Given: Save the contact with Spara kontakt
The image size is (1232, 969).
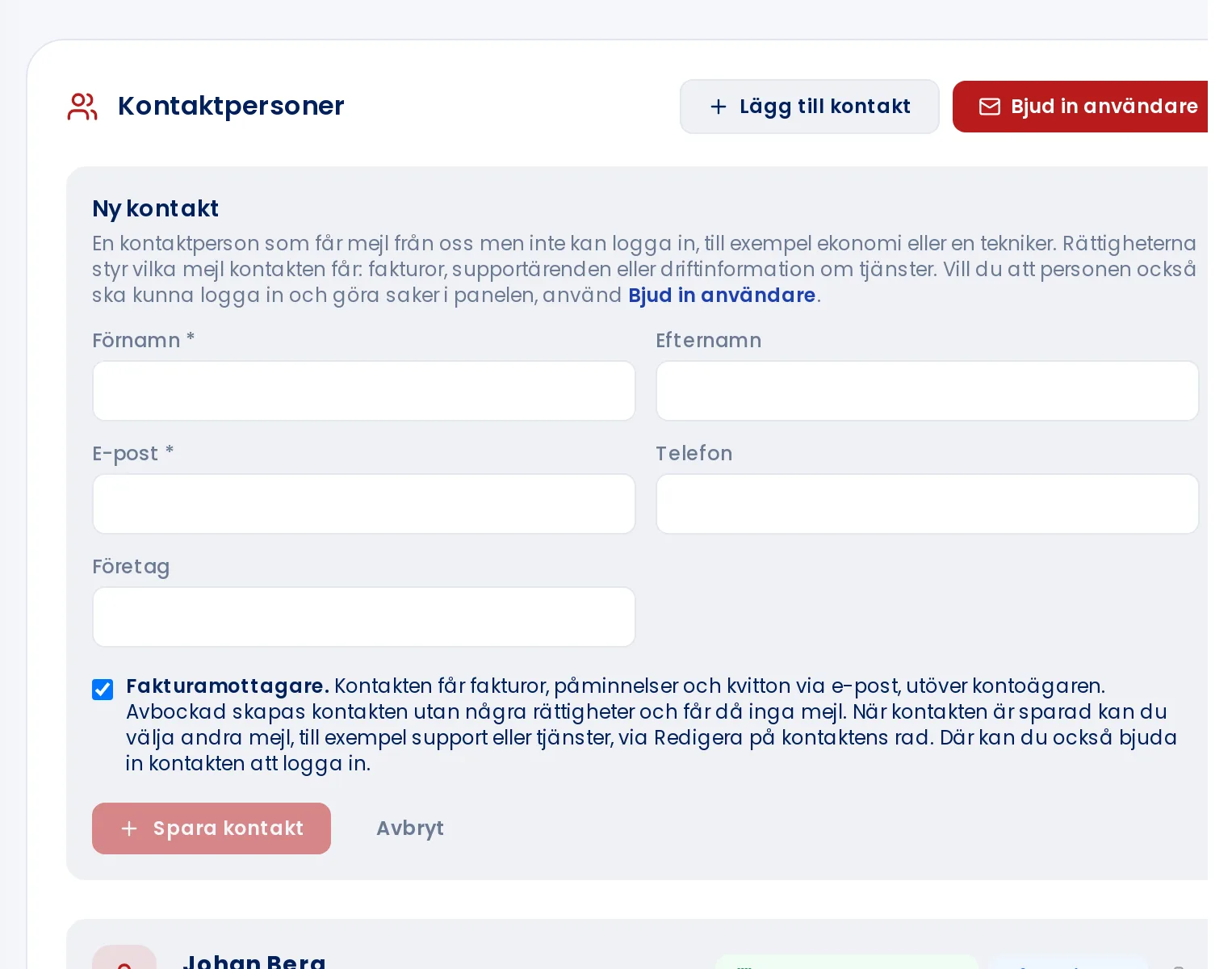Looking at the screenshot, I should point(212,828).
